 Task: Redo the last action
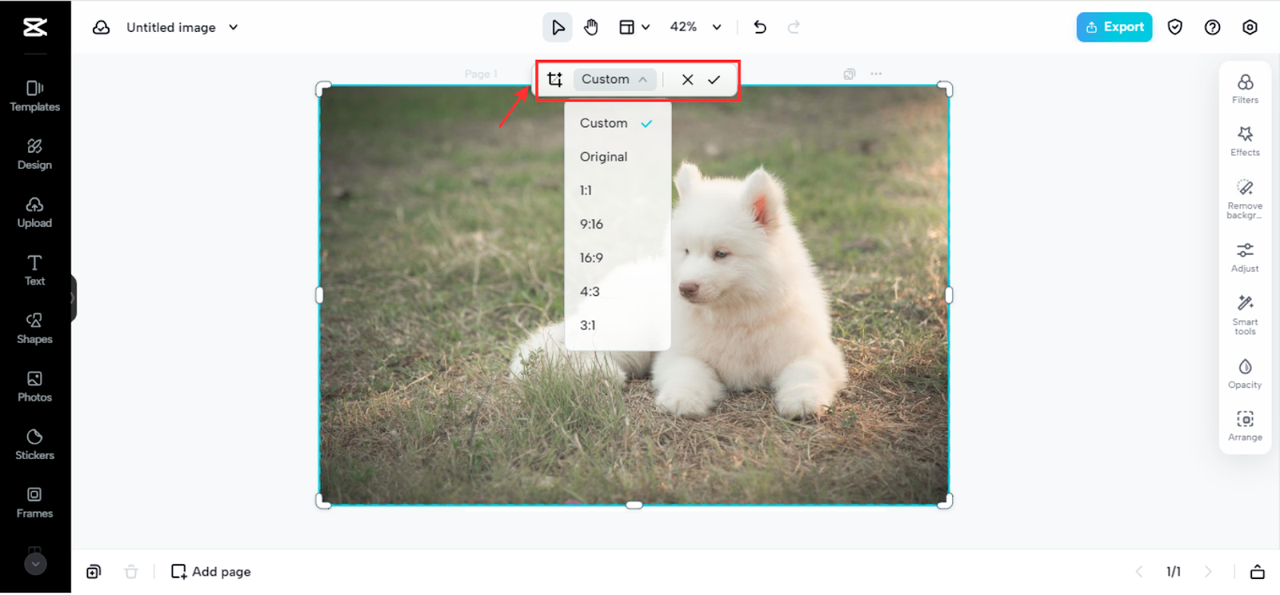794,27
